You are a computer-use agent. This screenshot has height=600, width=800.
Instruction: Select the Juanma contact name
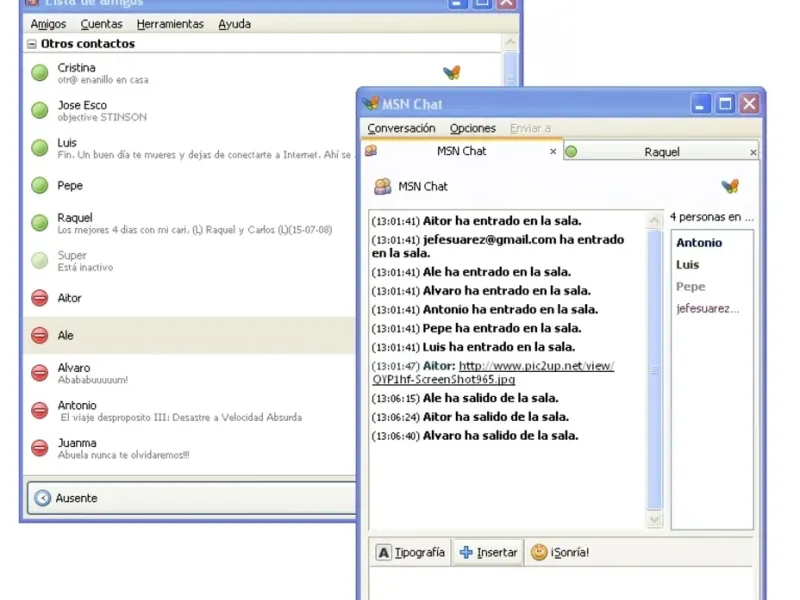click(x=77, y=443)
